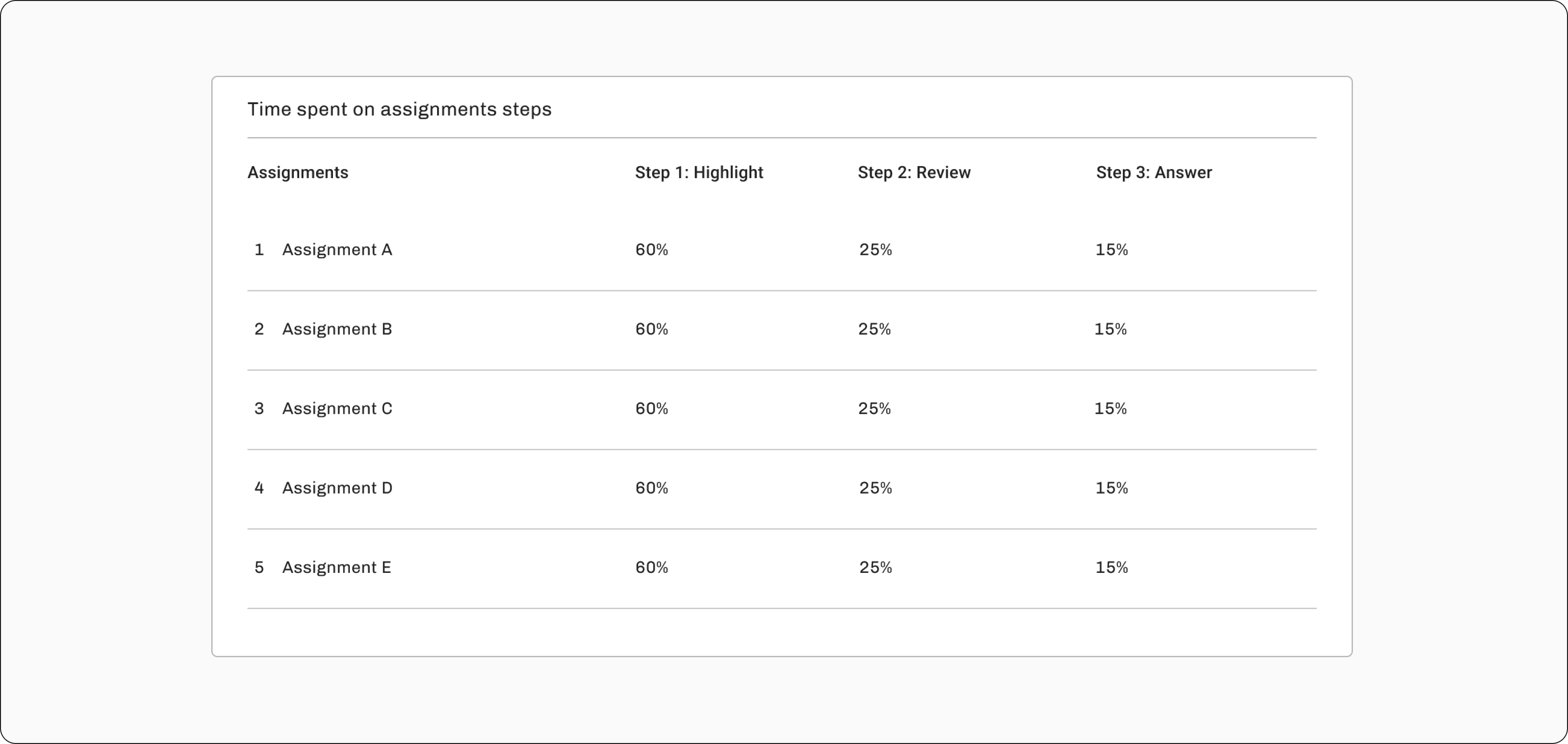Screen dimensions: 1568x744
Task: Click the Step 1: Highlight column header
Action: (699, 173)
